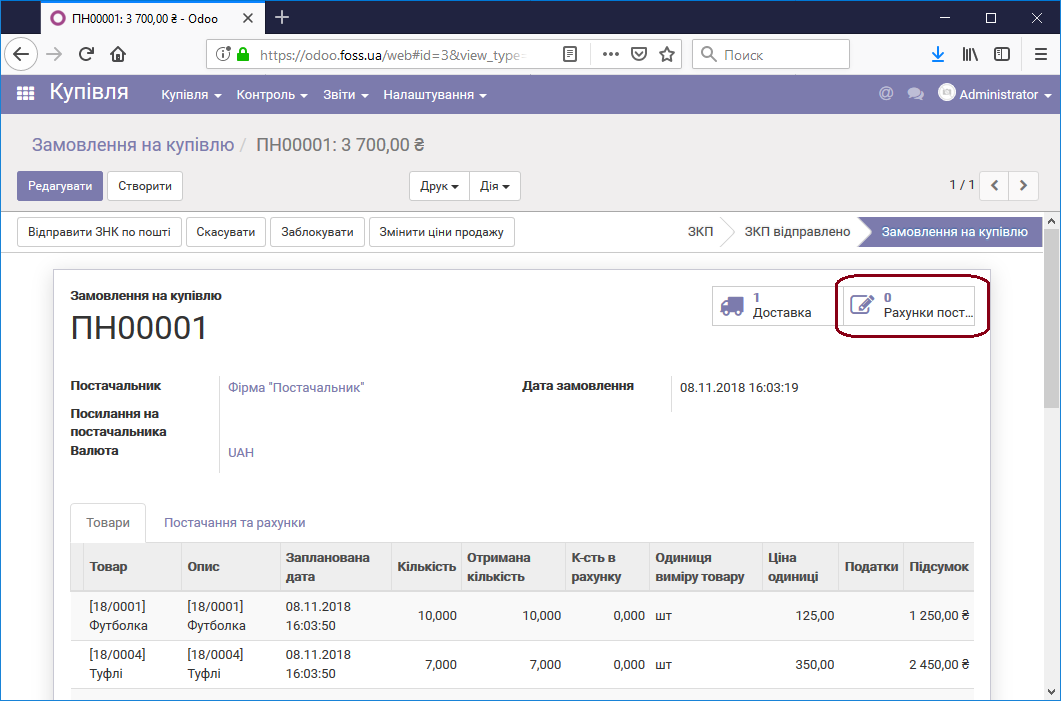Click the Опис column header
1061x701 pixels.
231,567
